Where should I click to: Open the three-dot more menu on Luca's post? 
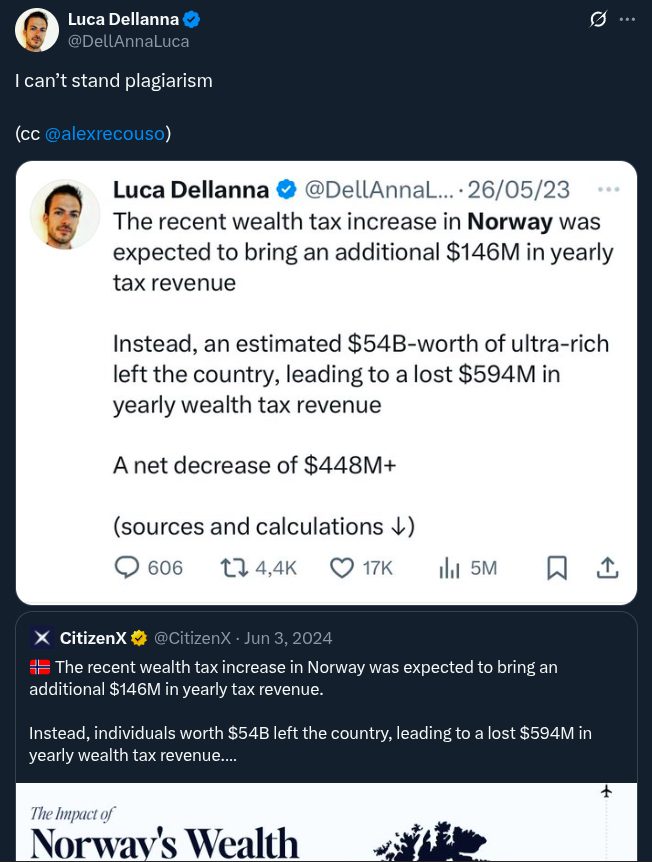tap(627, 19)
